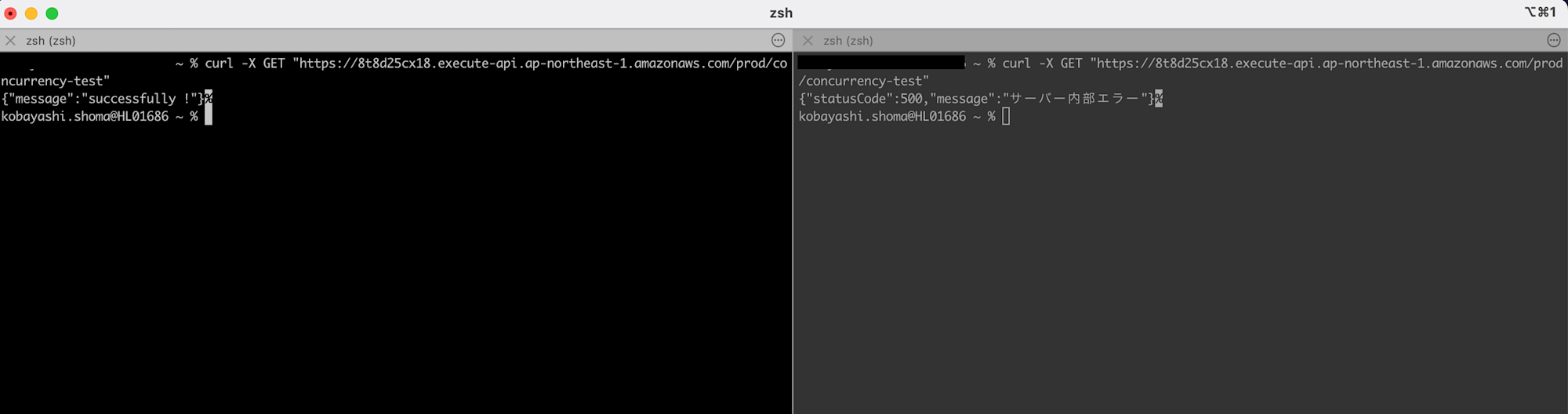Click the yellow minimize window button

click(x=31, y=13)
